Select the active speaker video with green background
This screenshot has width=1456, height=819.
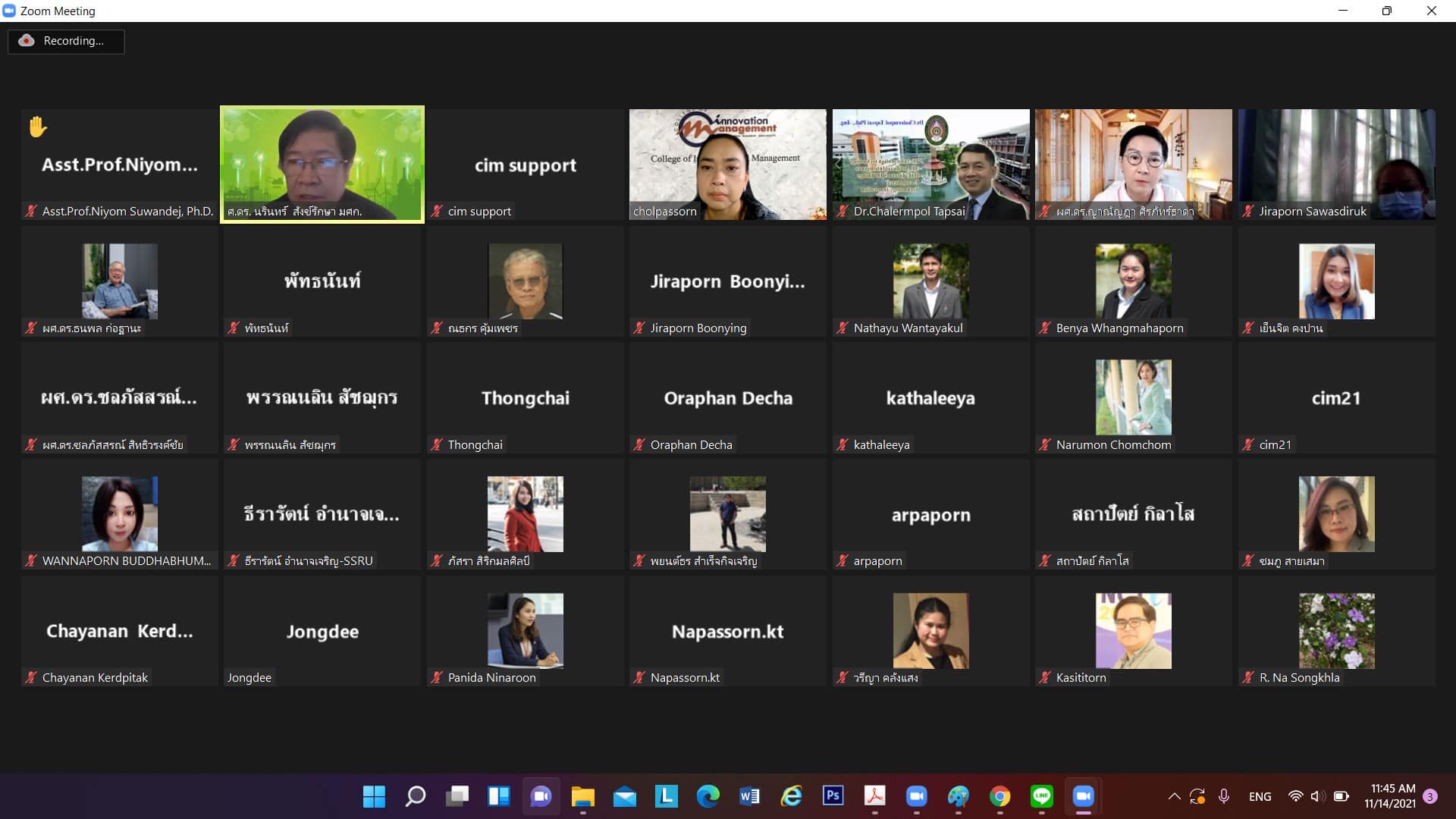click(x=322, y=163)
